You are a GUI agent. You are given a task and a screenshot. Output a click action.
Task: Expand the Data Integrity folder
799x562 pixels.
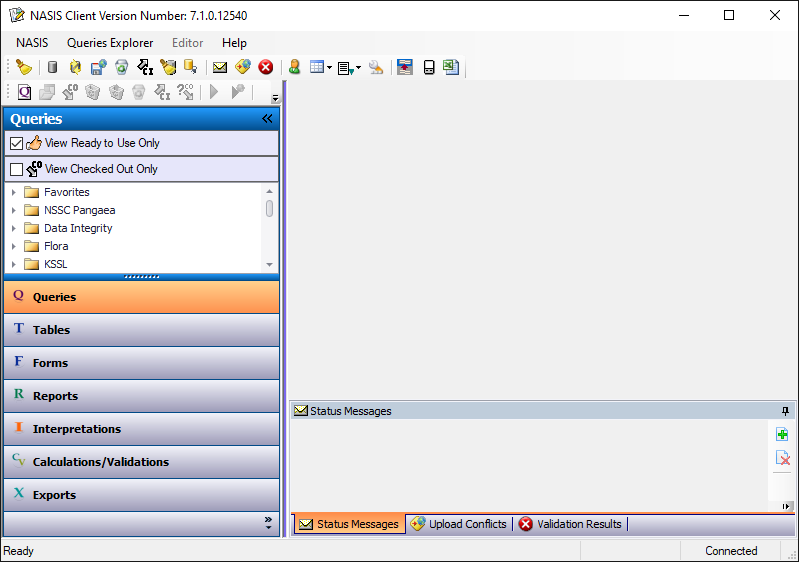coord(14,228)
